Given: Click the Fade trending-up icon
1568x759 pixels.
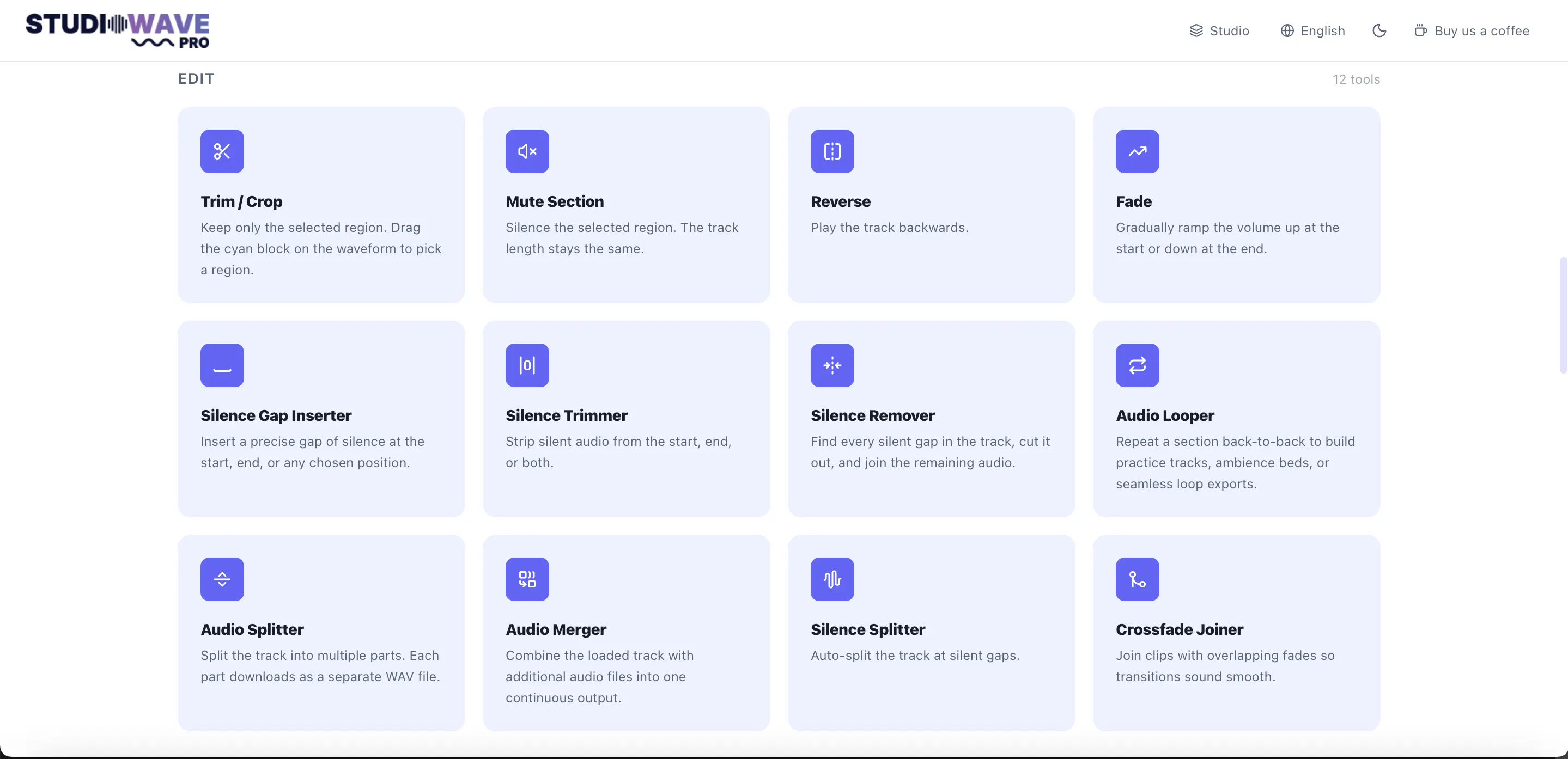Looking at the screenshot, I should 1137,151.
